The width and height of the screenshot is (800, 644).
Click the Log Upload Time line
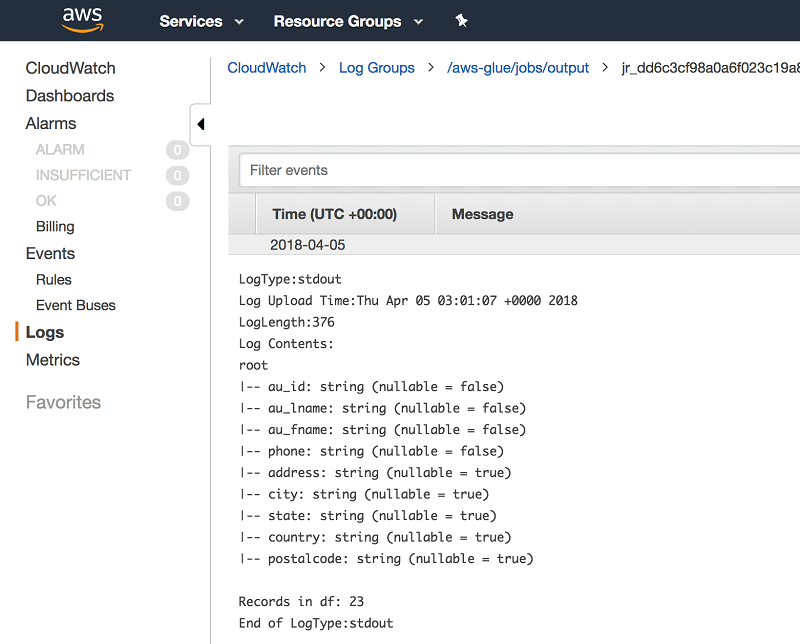point(408,301)
